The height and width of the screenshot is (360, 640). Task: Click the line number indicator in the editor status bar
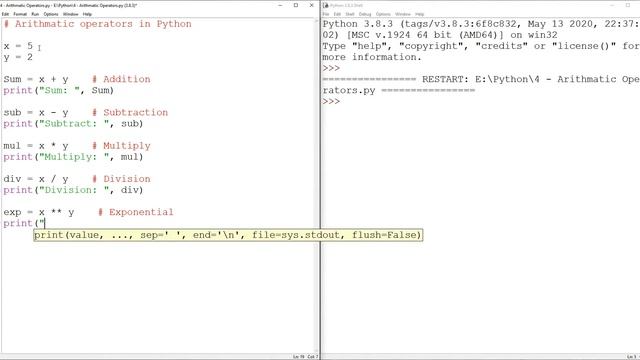point(299,357)
